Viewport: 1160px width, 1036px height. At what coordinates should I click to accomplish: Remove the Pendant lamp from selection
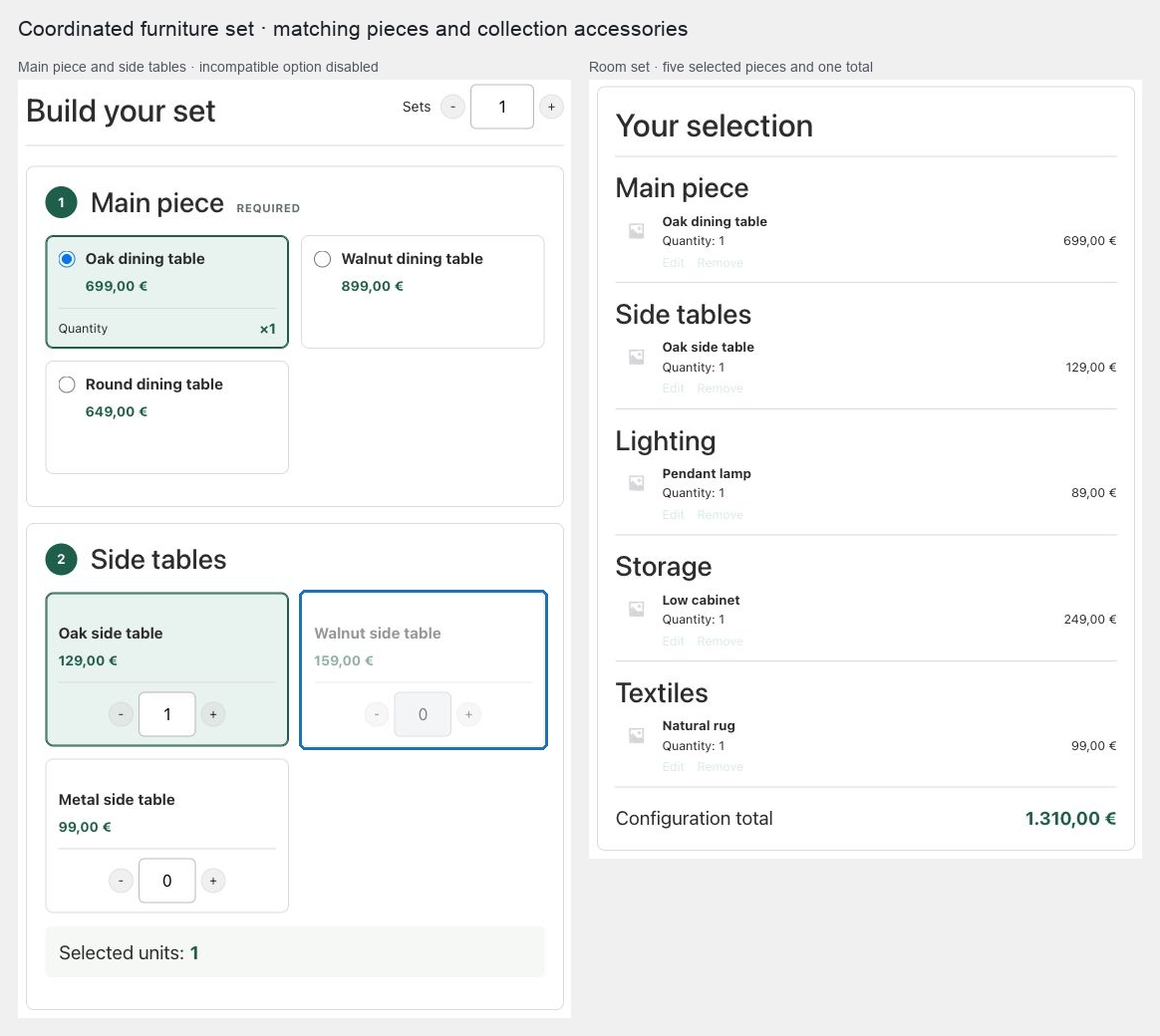720,515
